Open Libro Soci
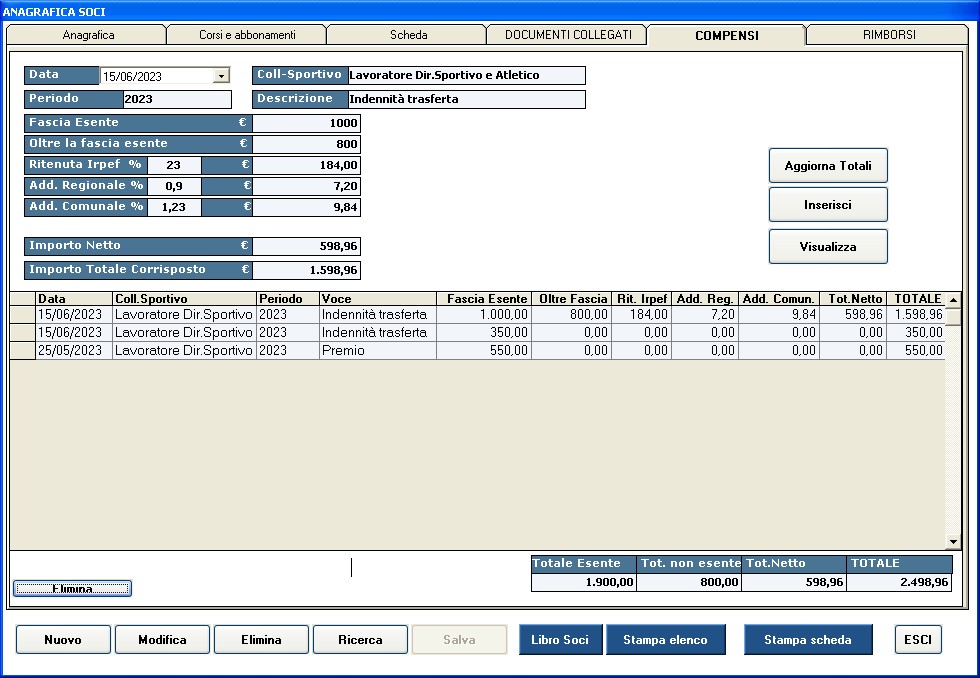Viewport: 980px width, 678px height. pos(560,640)
